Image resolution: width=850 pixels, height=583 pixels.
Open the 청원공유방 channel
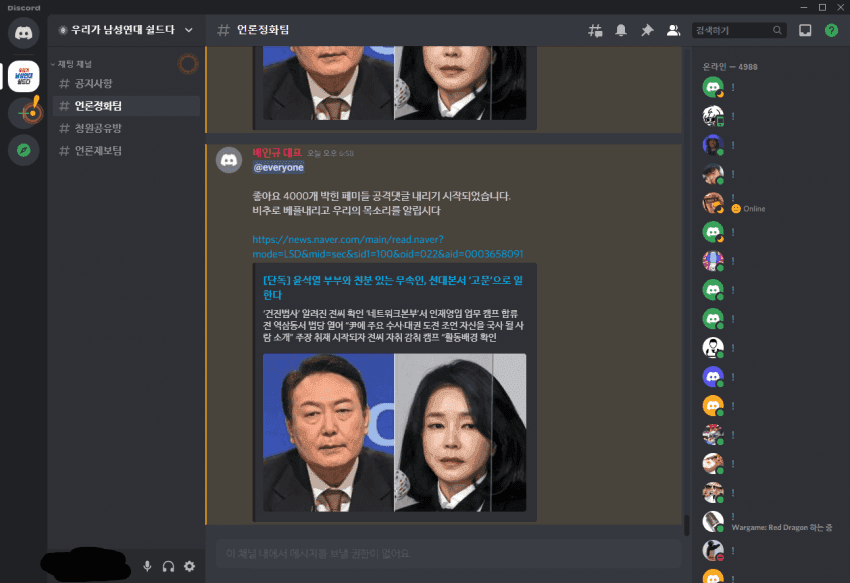[126, 128]
